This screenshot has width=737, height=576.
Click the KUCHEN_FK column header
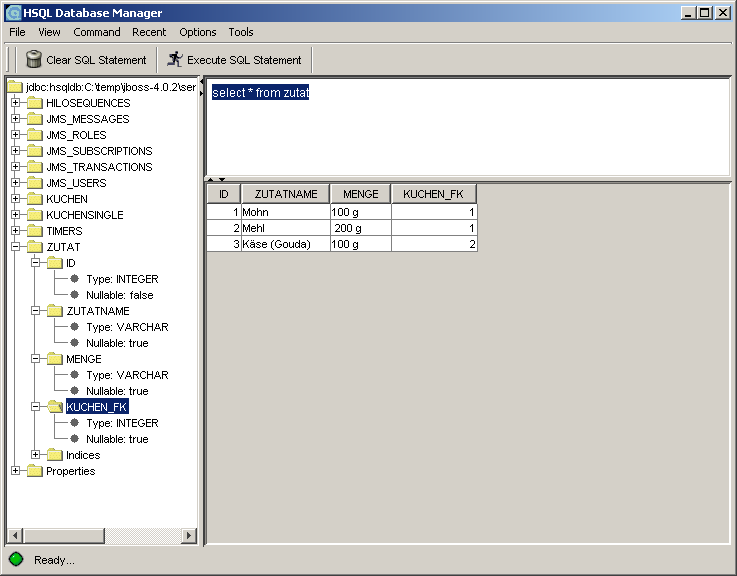tap(434, 194)
